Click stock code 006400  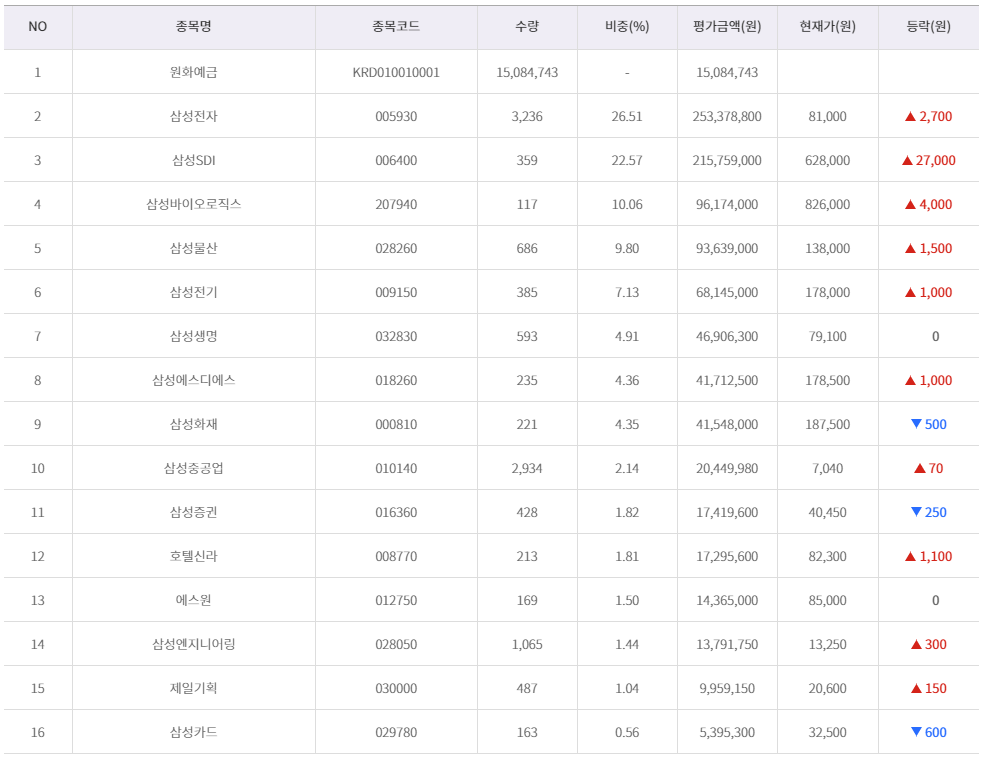pos(396,160)
